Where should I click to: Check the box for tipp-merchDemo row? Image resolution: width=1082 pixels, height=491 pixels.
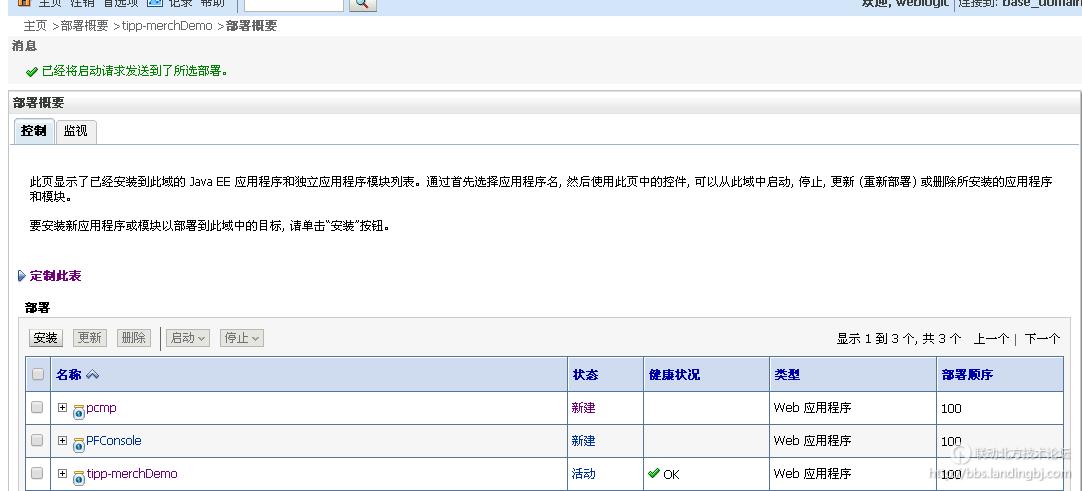click(x=37, y=473)
